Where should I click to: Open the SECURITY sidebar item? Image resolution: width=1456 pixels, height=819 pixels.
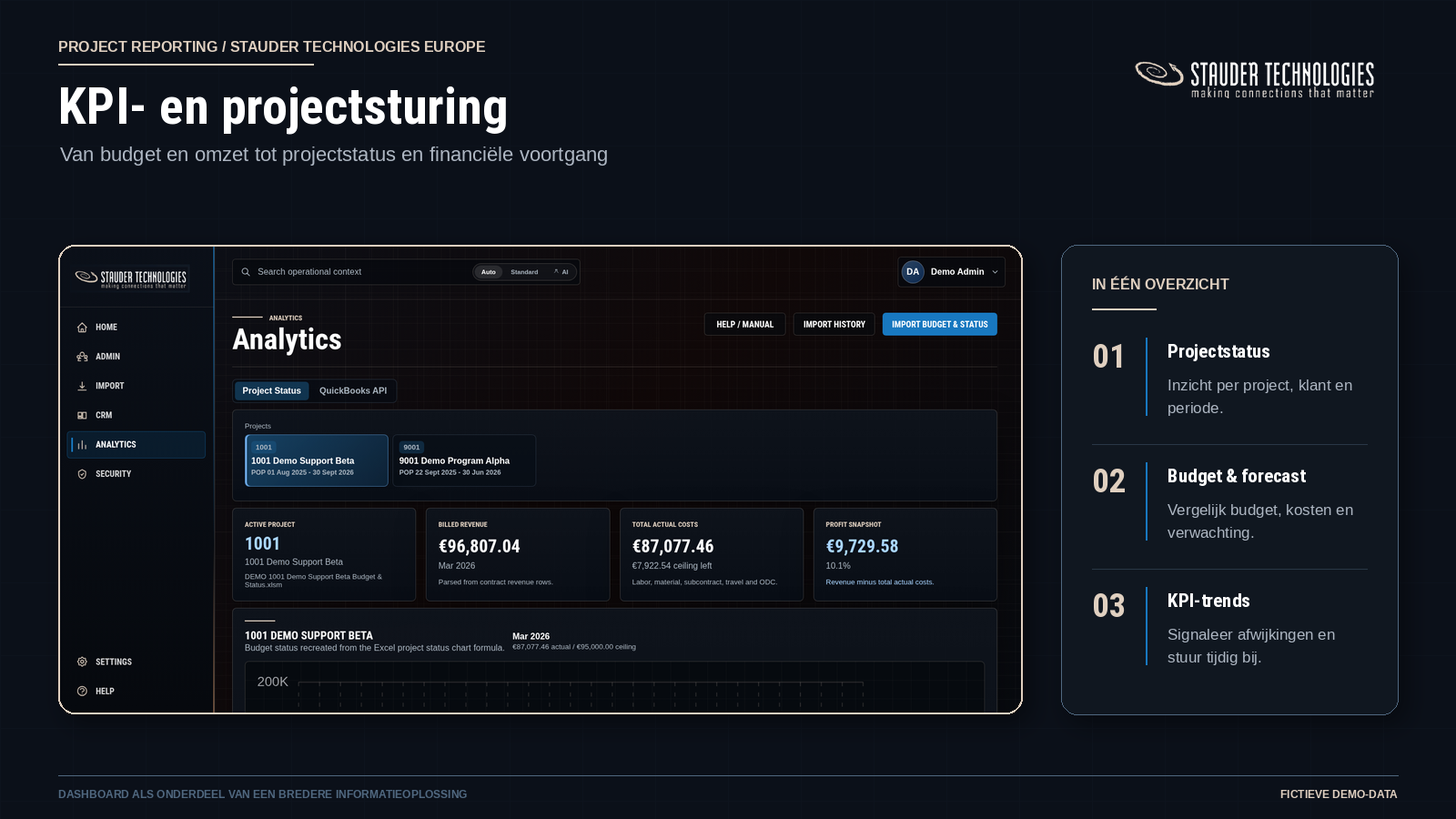[x=136, y=474]
